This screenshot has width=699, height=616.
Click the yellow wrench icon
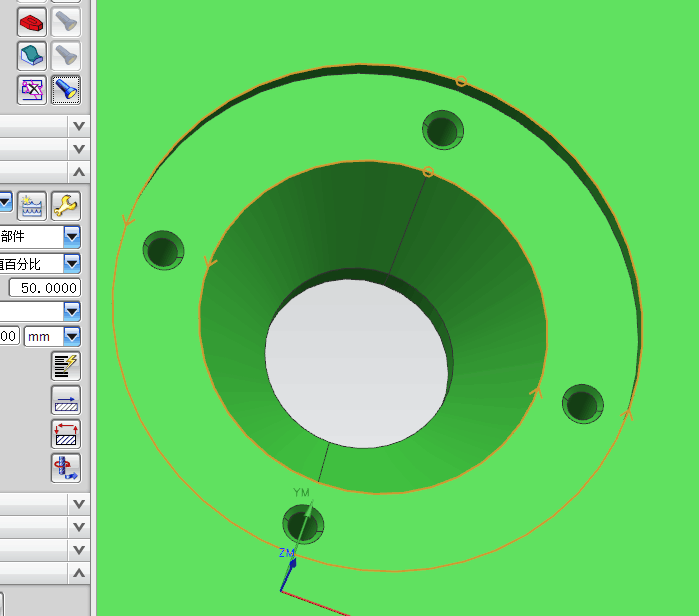click(66, 206)
